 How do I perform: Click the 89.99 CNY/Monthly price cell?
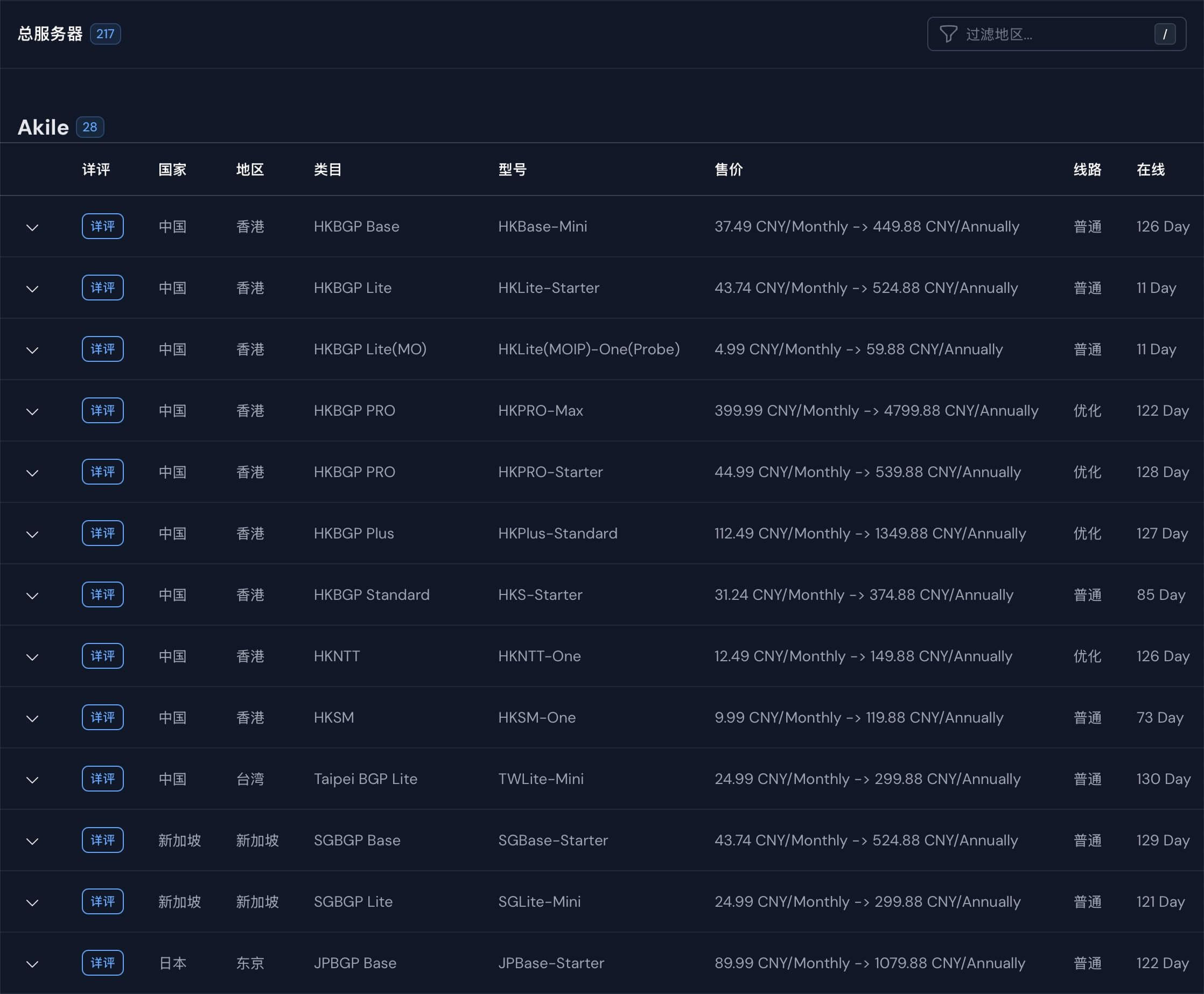[870, 963]
